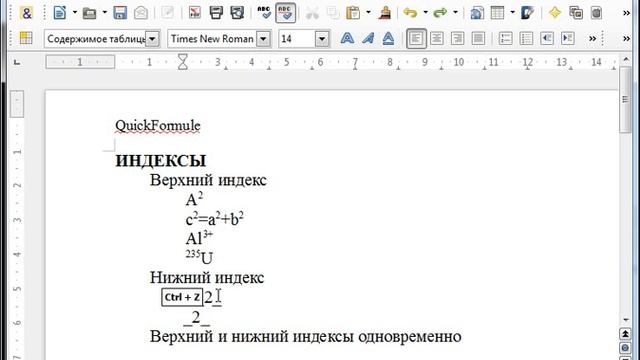Open the font size dropdown arrow

tap(322, 39)
